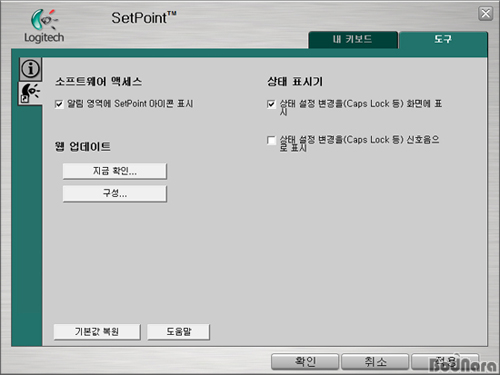
Task: Open the '구성...' update settings button
Action: (115, 193)
